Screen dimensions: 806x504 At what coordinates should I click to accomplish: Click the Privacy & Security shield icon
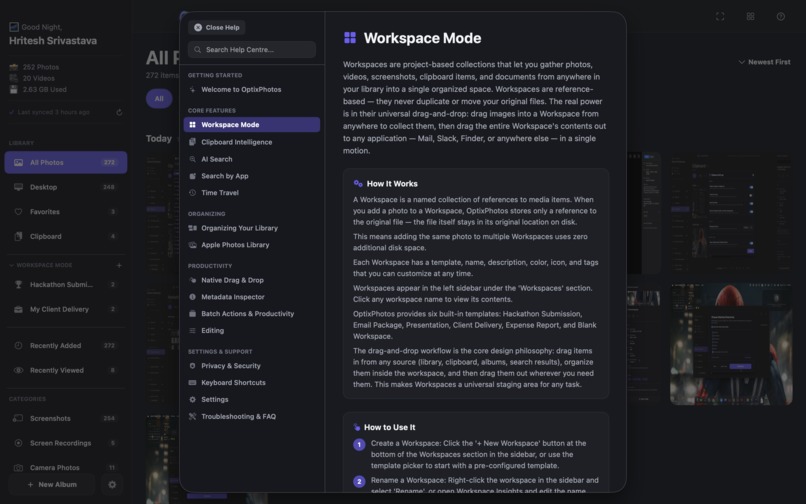[x=192, y=366]
